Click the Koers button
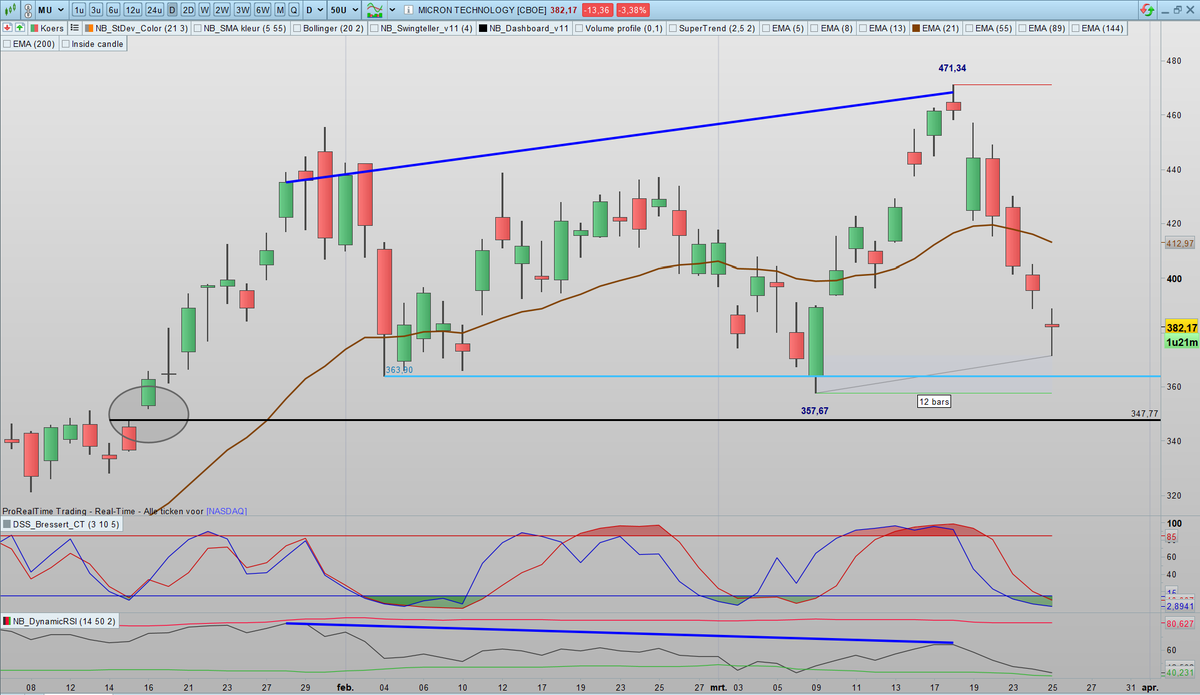This screenshot has height=695, width=1200. pyautogui.click(x=49, y=28)
